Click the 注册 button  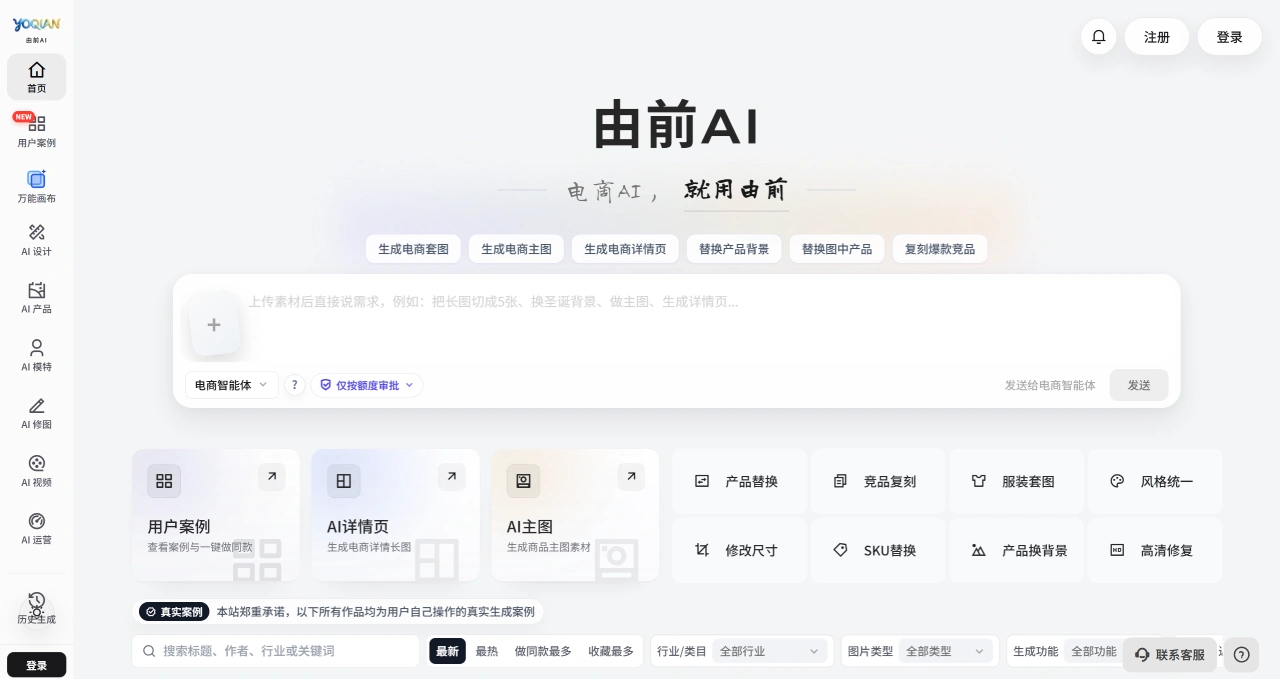pyautogui.click(x=1157, y=37)
